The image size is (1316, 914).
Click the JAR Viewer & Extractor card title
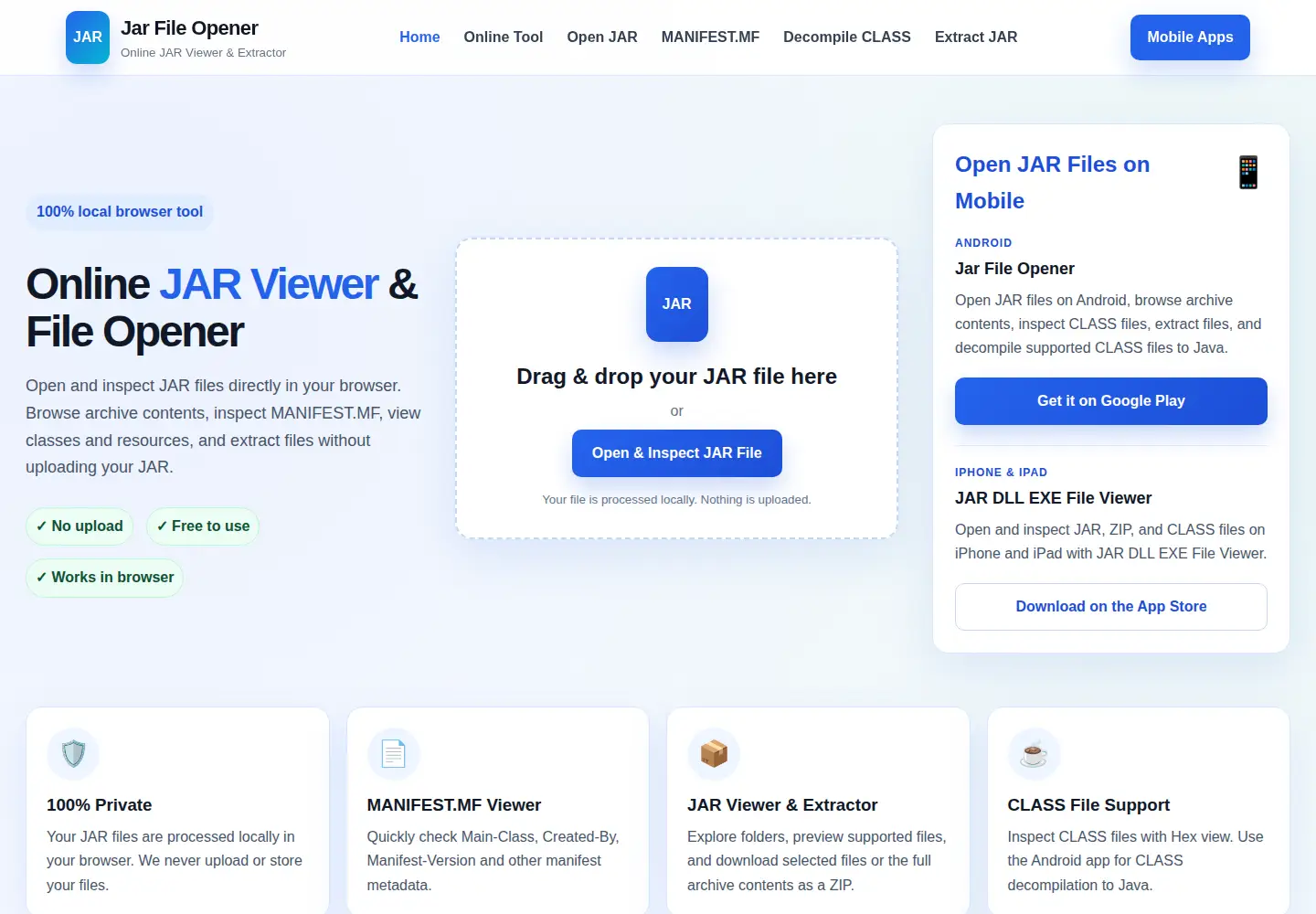[x=782, y=805]
